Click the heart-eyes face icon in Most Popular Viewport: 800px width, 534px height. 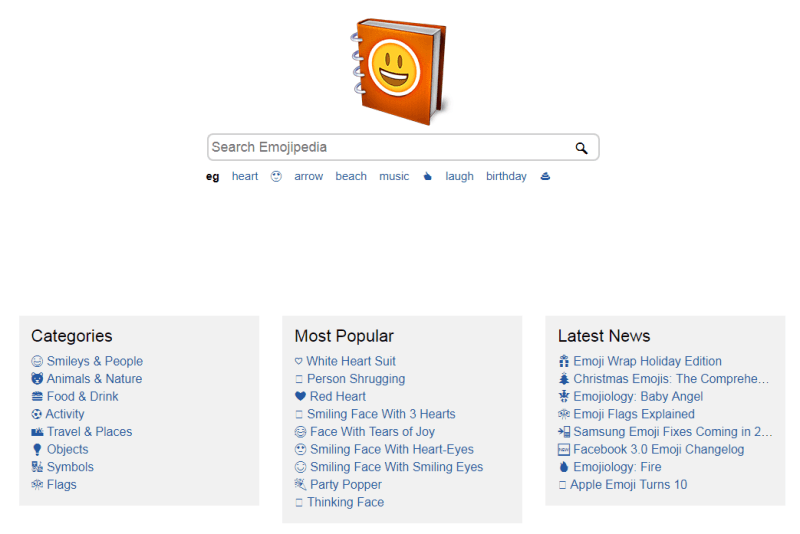[x=301, y=449]
